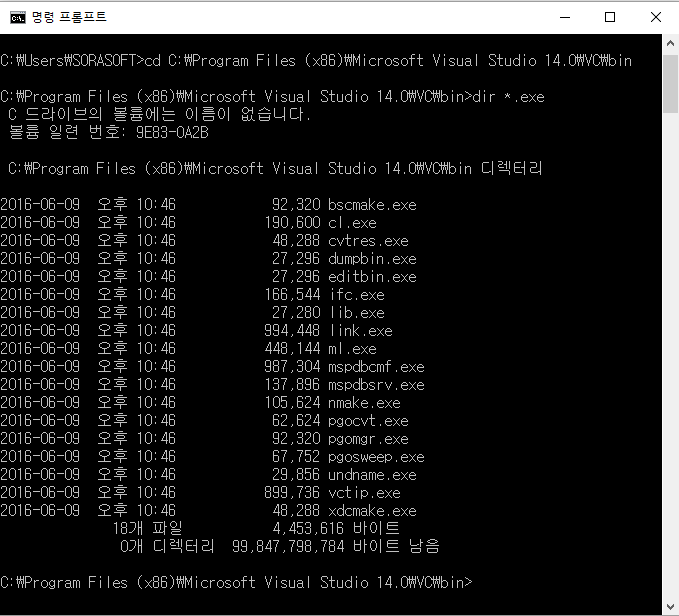This screenshot has height=616, width=679.
Task: Click the dir *.exe command text
Action: [x=508, y=97]
